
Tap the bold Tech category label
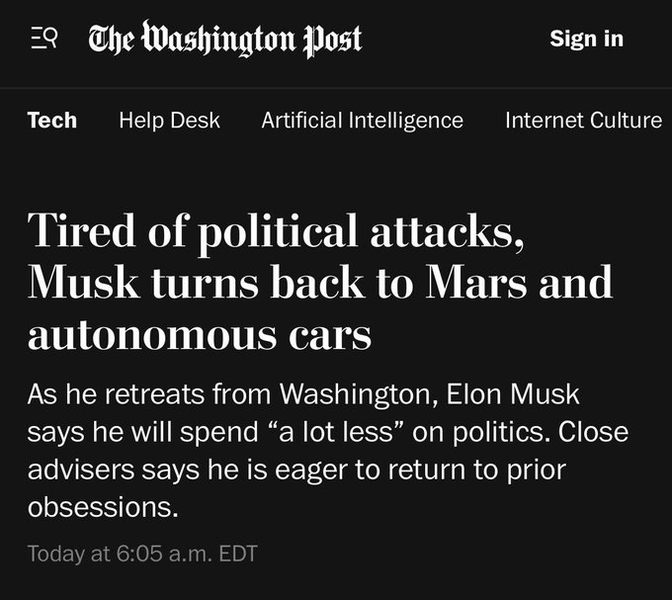(x=52, y=120)
